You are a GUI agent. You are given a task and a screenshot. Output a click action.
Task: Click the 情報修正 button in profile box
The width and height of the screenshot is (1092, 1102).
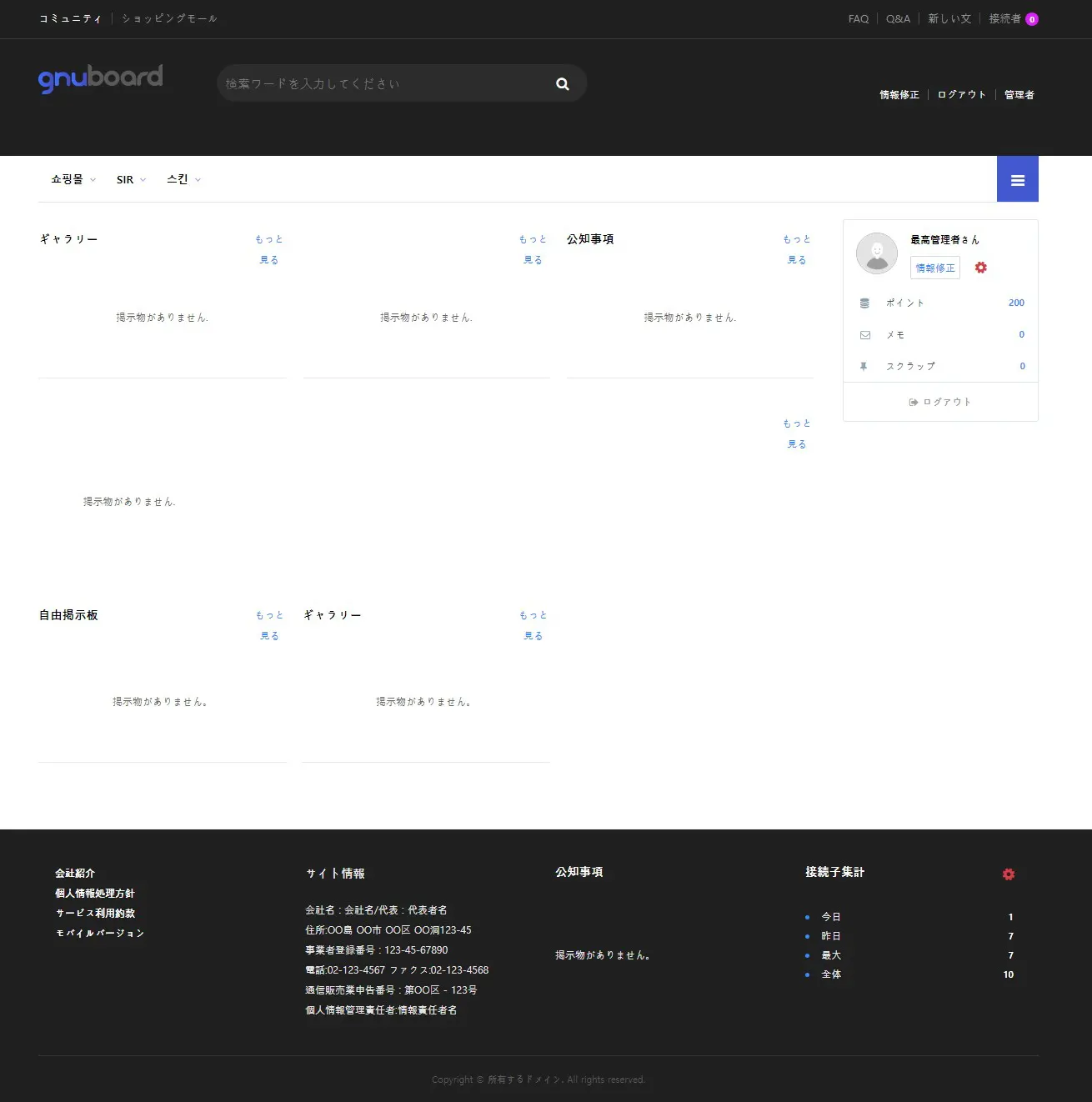point(934,268)
